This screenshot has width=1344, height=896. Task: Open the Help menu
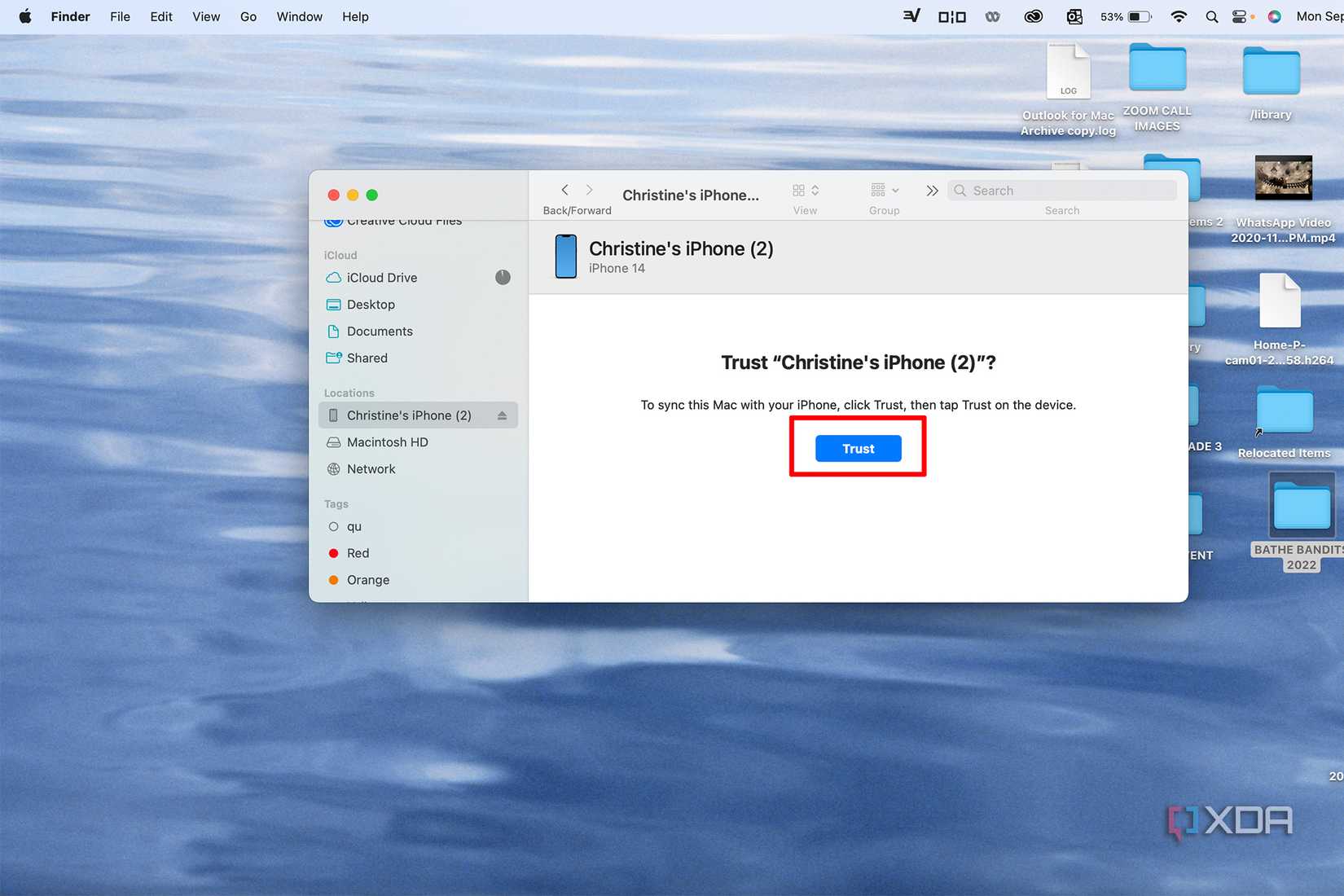pos(355,16)
